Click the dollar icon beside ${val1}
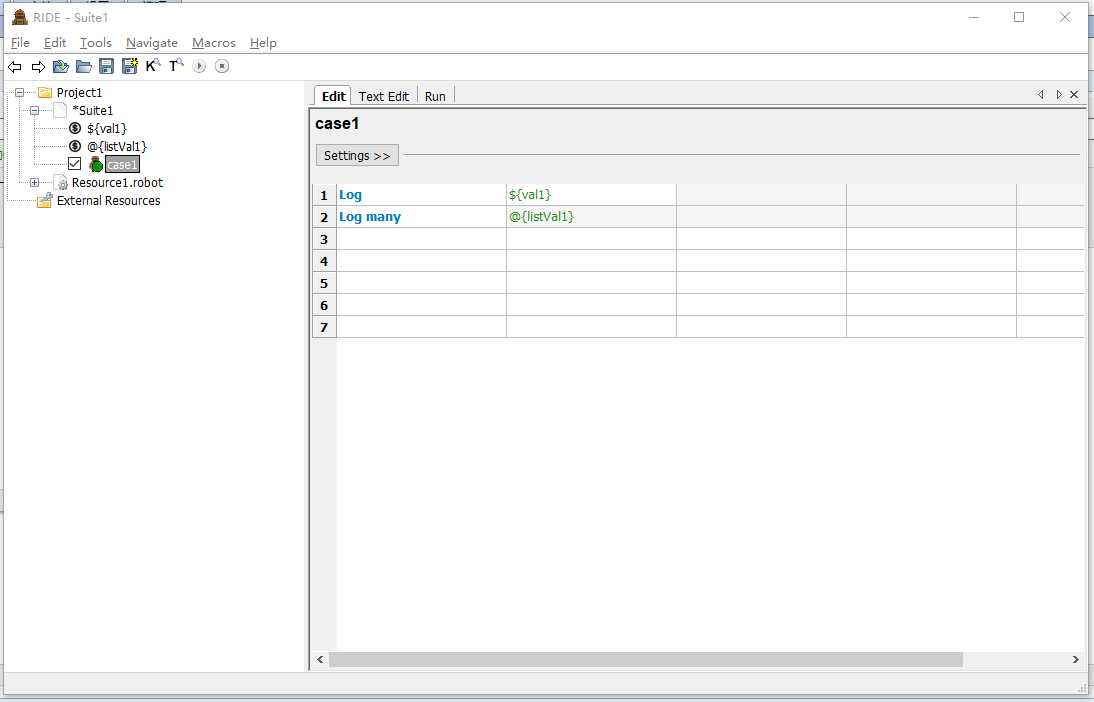 pos(75,128)
